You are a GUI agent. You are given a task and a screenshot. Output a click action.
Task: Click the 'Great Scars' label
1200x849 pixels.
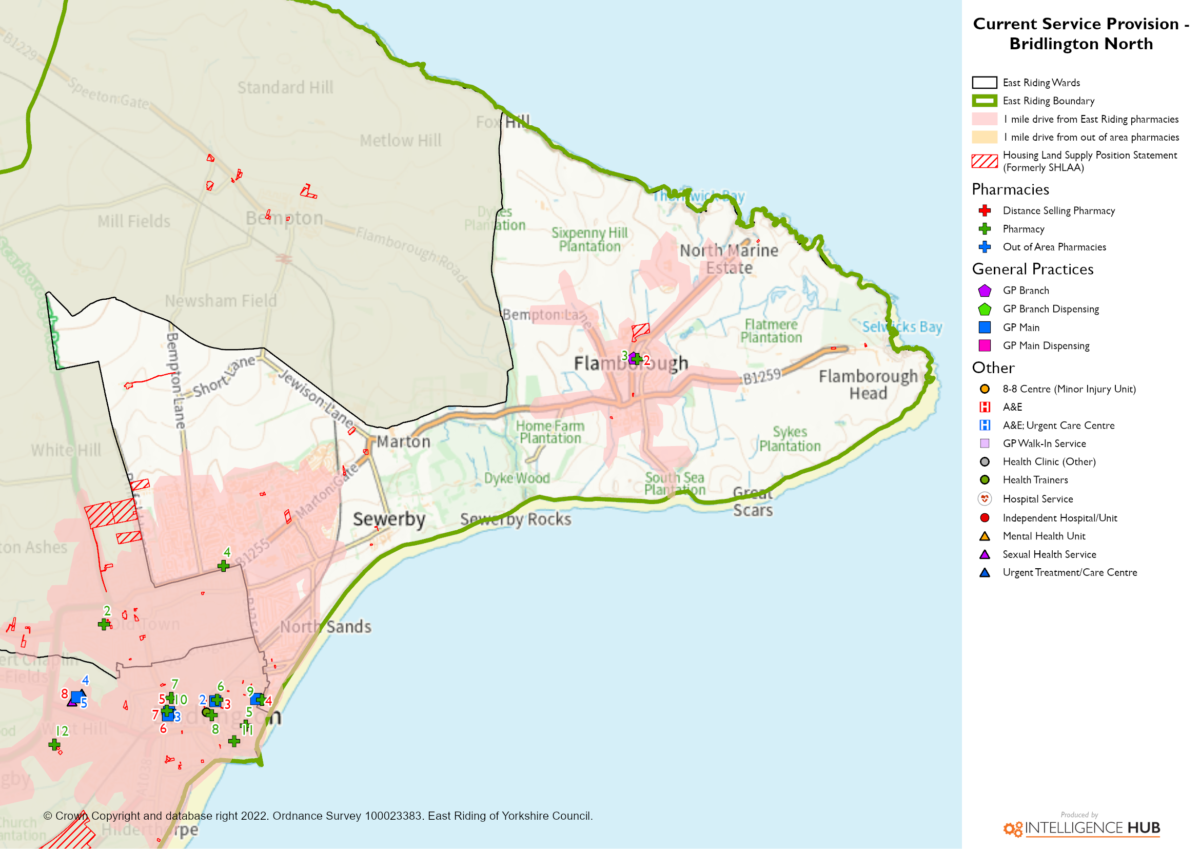[x=753, y=501]
